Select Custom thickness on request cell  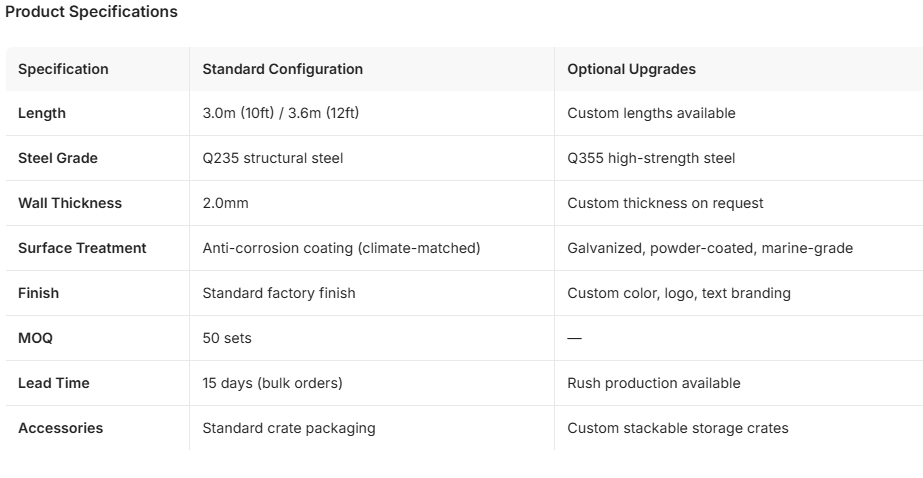(x=665, y=203)
